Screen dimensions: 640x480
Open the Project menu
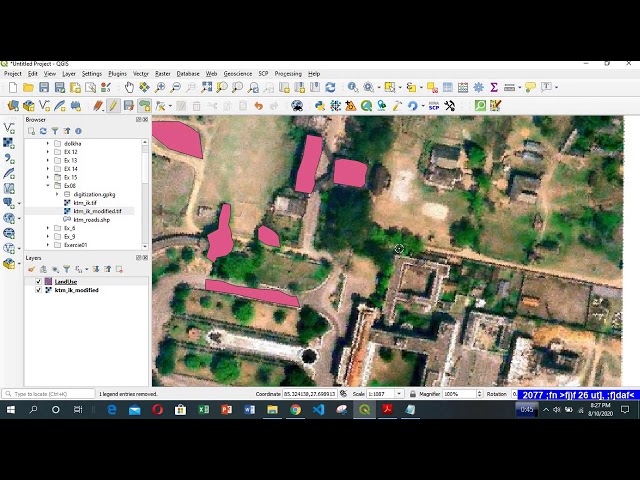[x=12, y=74]
